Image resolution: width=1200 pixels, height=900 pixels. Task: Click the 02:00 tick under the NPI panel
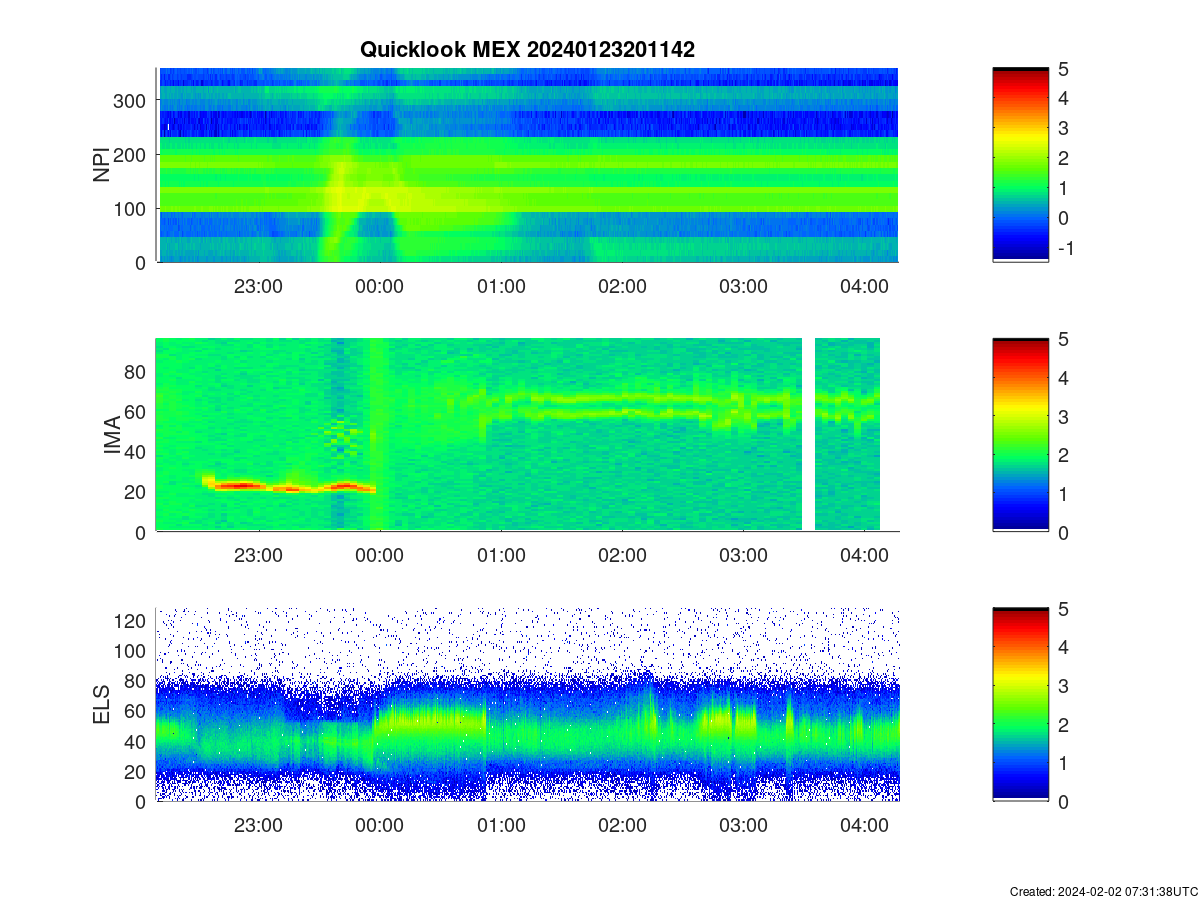(622, 286)
